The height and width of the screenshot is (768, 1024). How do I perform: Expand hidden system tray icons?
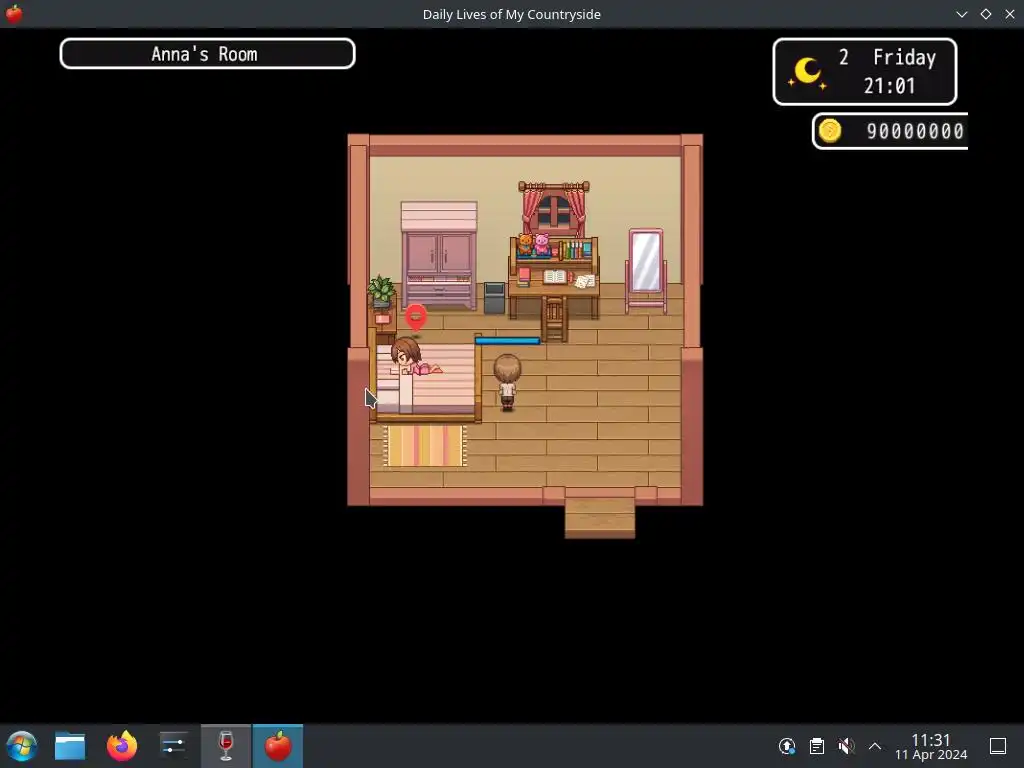[875, 746]
